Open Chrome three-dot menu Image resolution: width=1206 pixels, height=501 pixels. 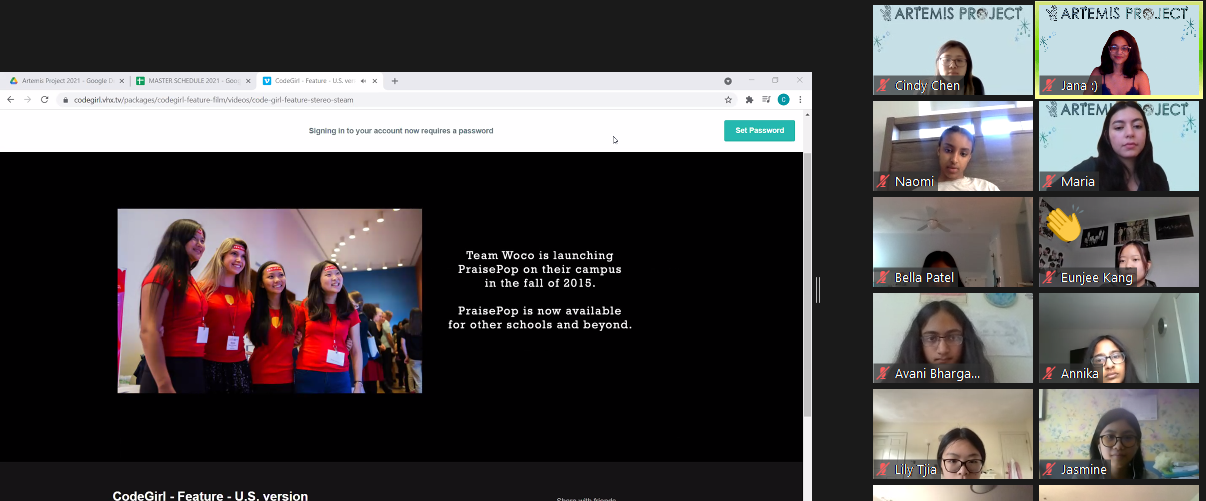click(x=800, y=100)
